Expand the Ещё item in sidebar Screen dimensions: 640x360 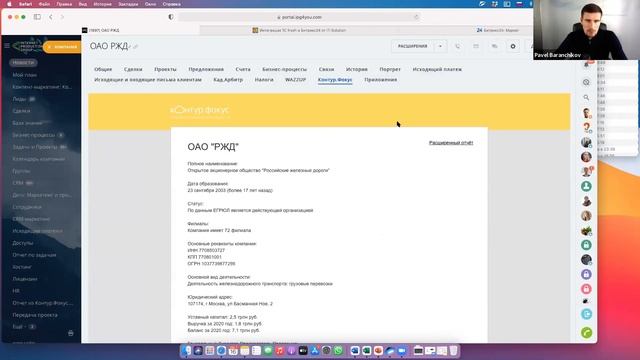(x=18, y=327)
